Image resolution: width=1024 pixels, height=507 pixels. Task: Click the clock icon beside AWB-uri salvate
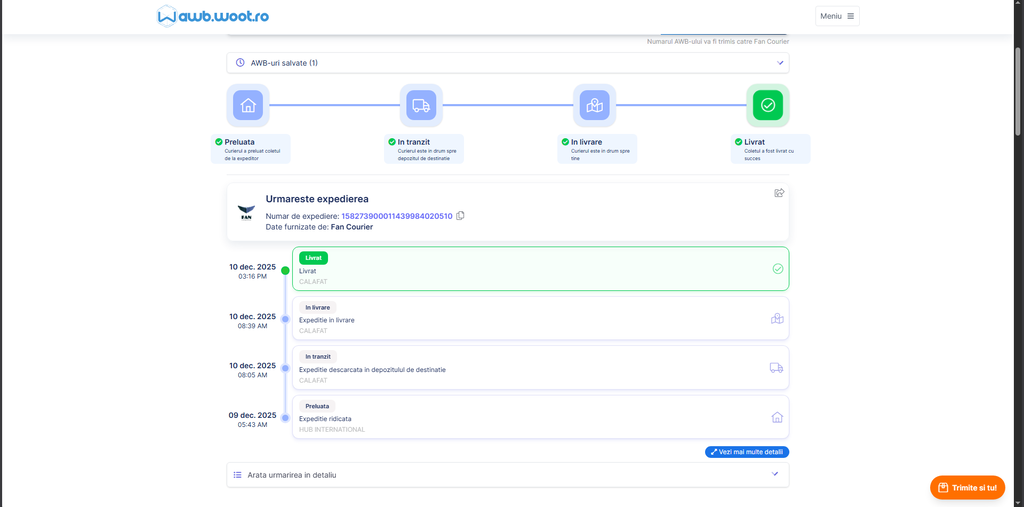pyautogui.click(x=240, y=63)
